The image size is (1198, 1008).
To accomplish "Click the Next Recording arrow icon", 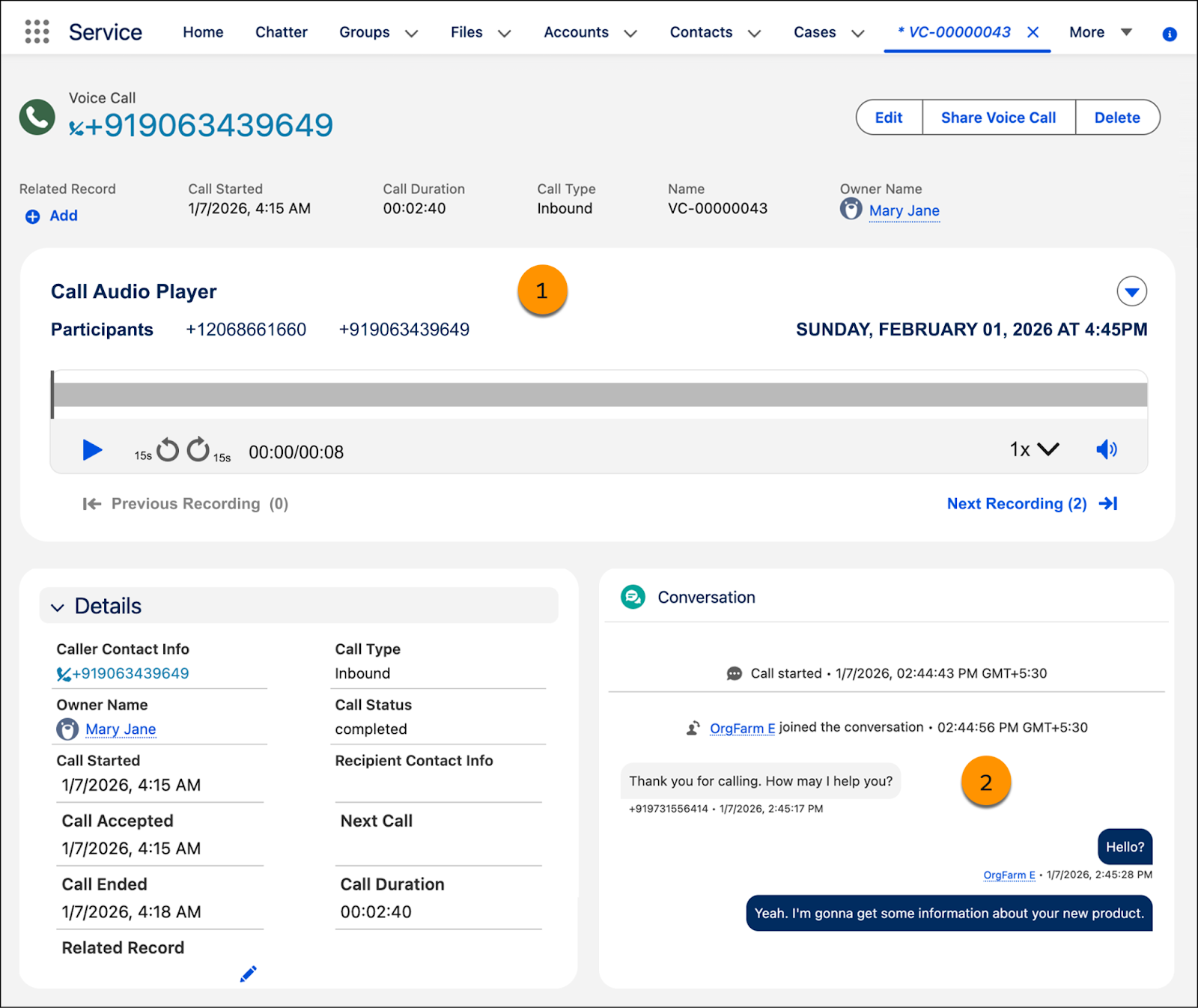I will point(1108,504).
